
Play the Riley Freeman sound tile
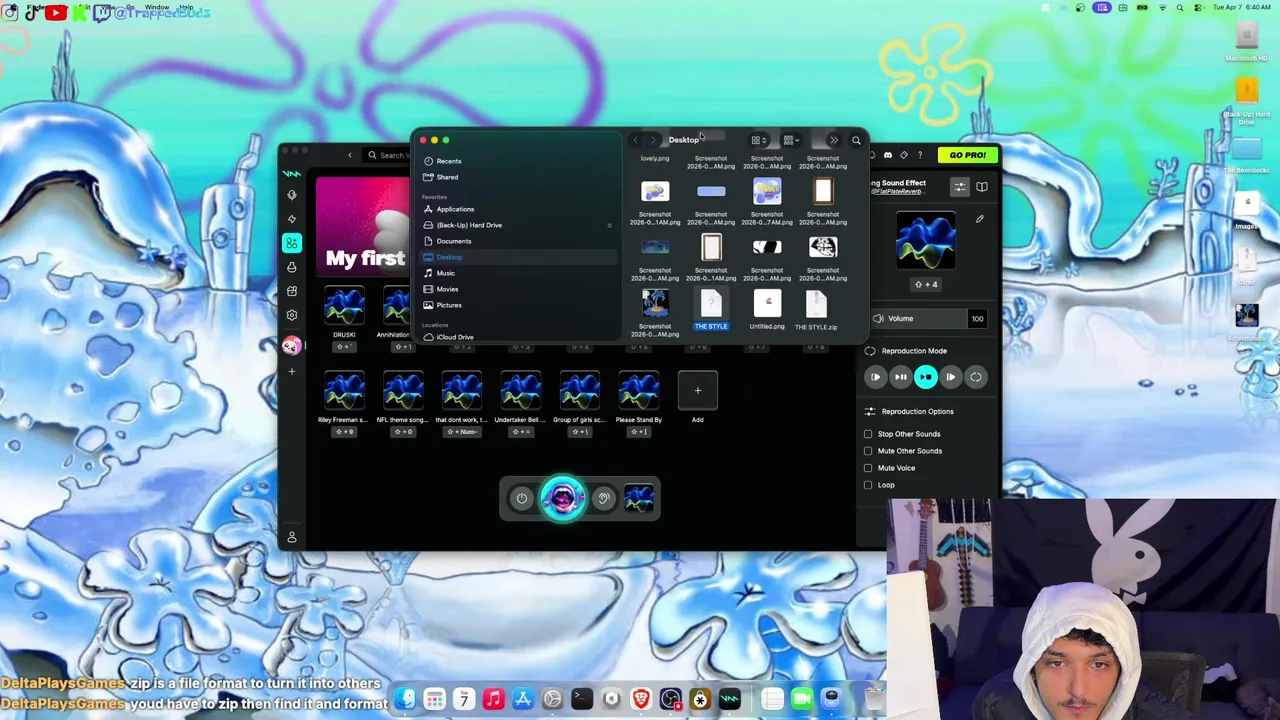point(344,391)
